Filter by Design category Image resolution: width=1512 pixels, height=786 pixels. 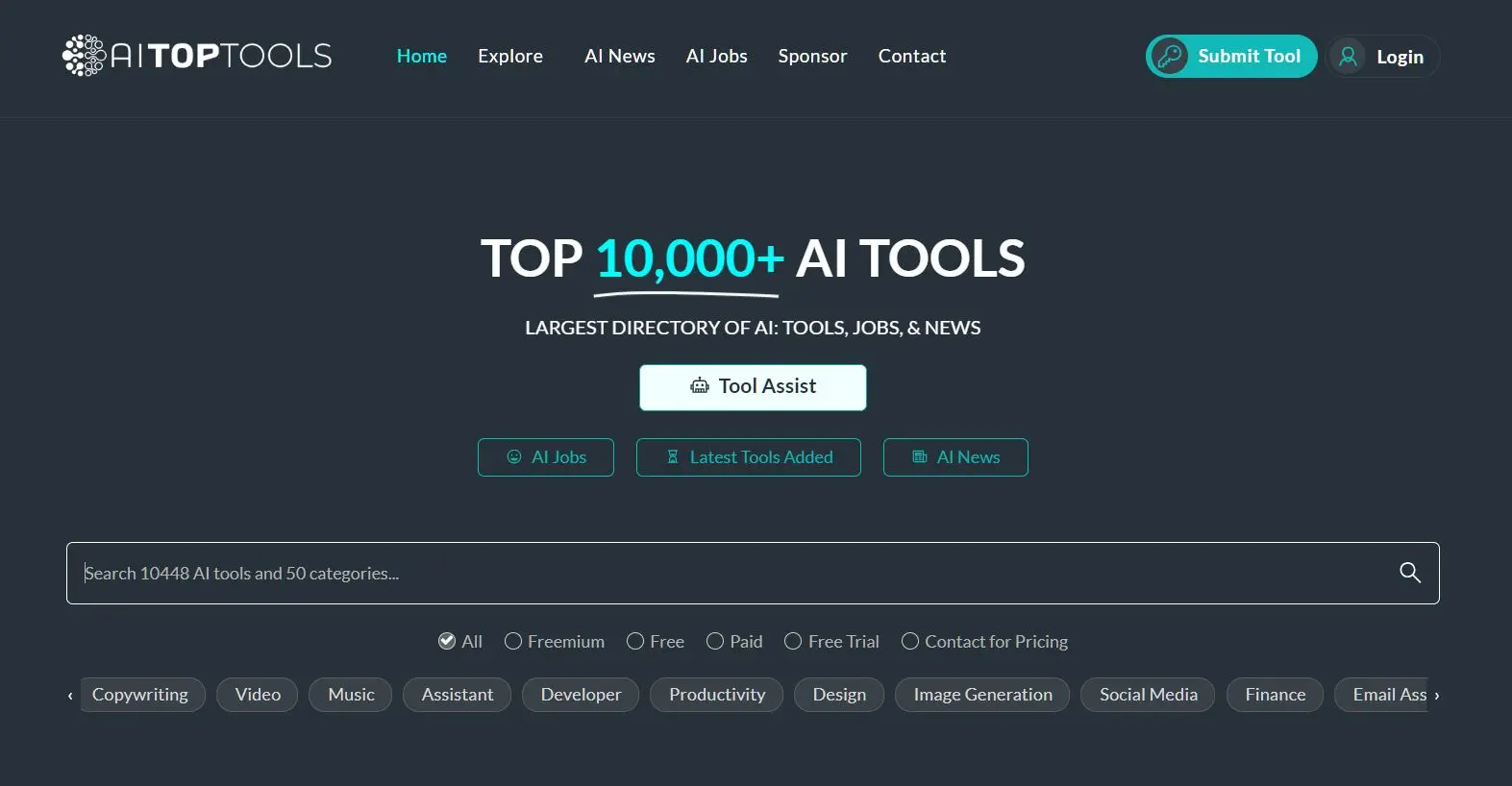point(839,695)
